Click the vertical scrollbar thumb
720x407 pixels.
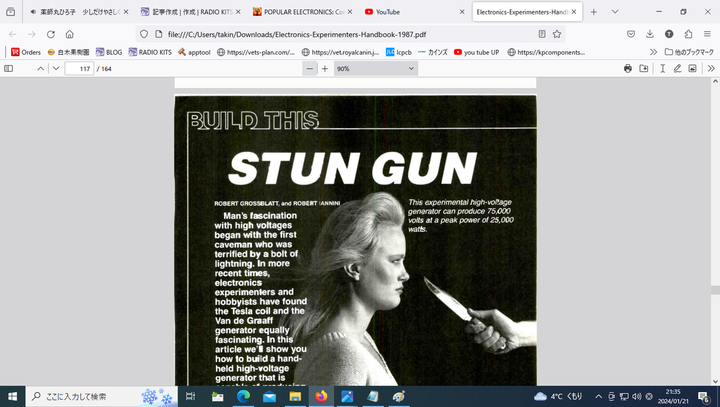[715, 290]
